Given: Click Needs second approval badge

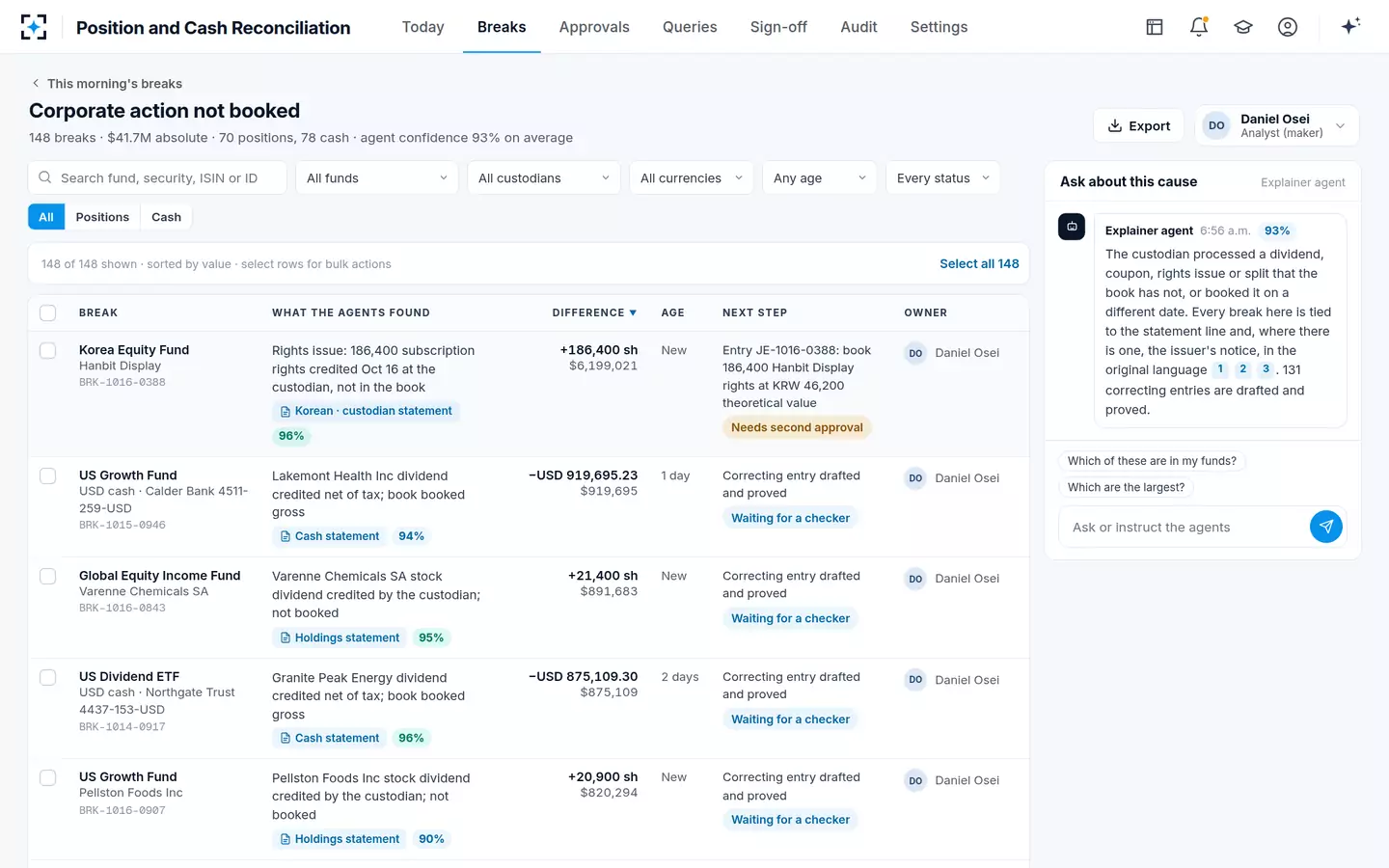Looking at the screenshot, I should click(797, 427).
